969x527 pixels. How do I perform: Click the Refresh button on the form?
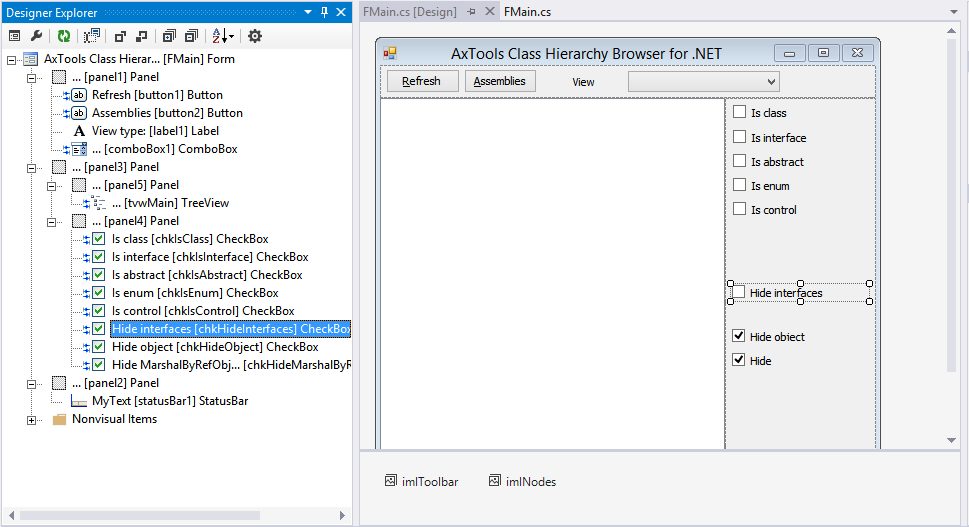(422, 81)
